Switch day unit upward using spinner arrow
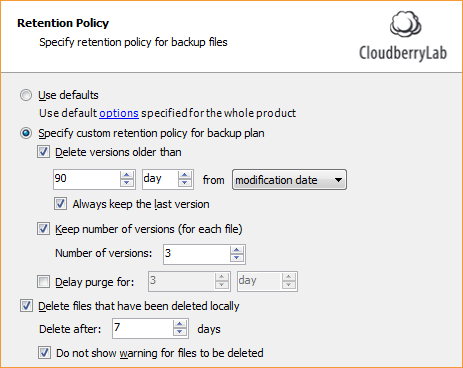The width and height of the screenshot is (463, 368). click(185, 175)
